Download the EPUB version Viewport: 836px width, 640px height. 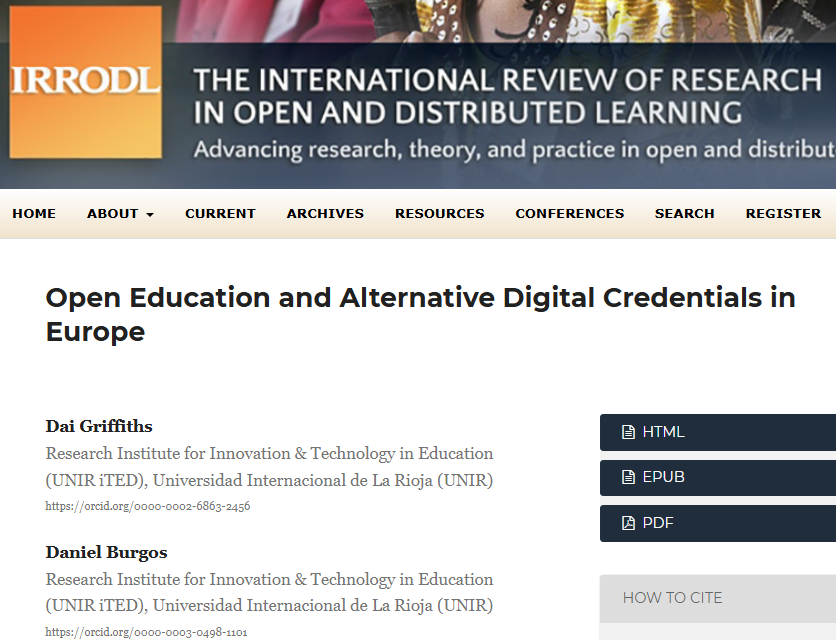[x=664, y=478]
